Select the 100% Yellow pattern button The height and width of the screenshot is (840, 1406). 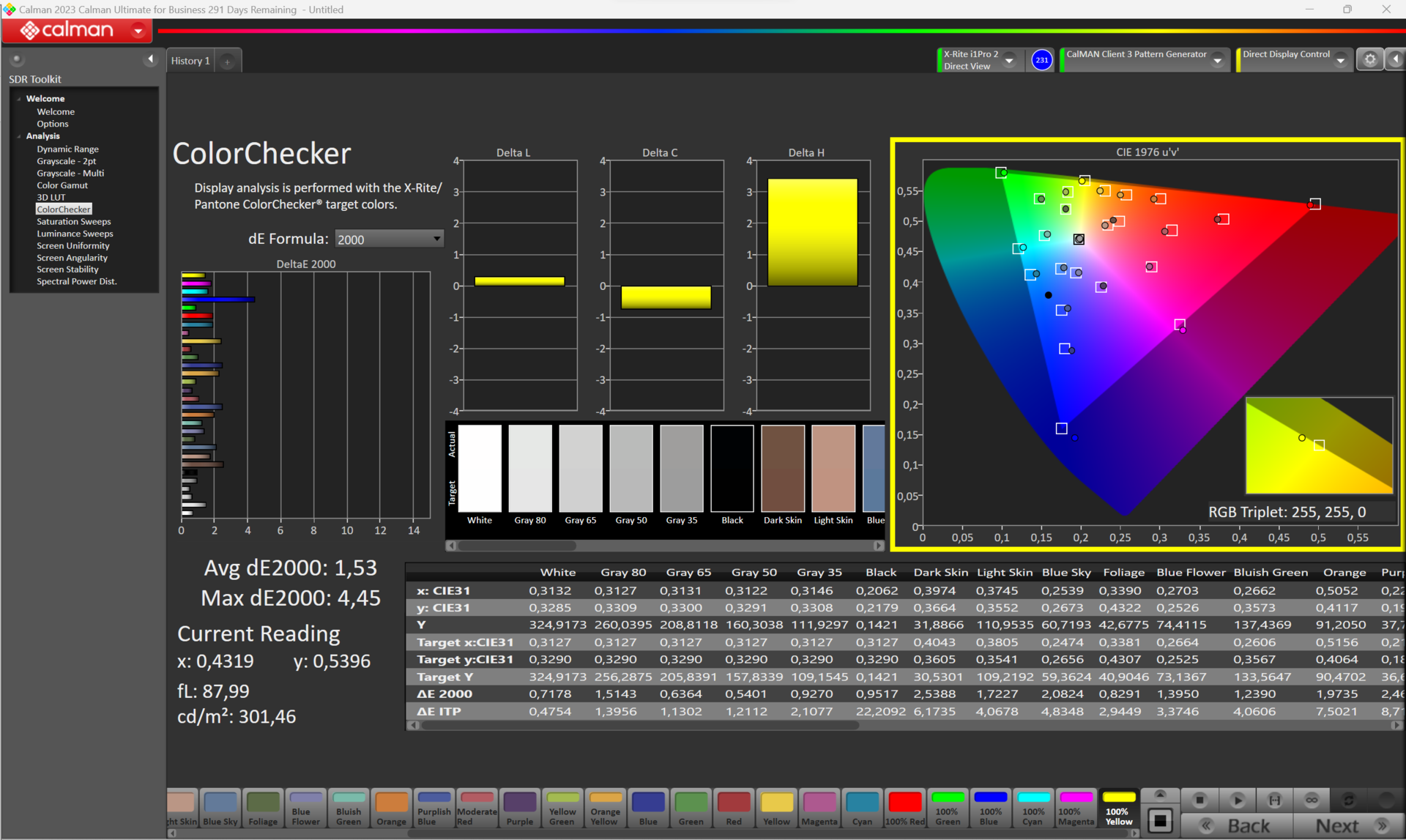coord(1119,809)
